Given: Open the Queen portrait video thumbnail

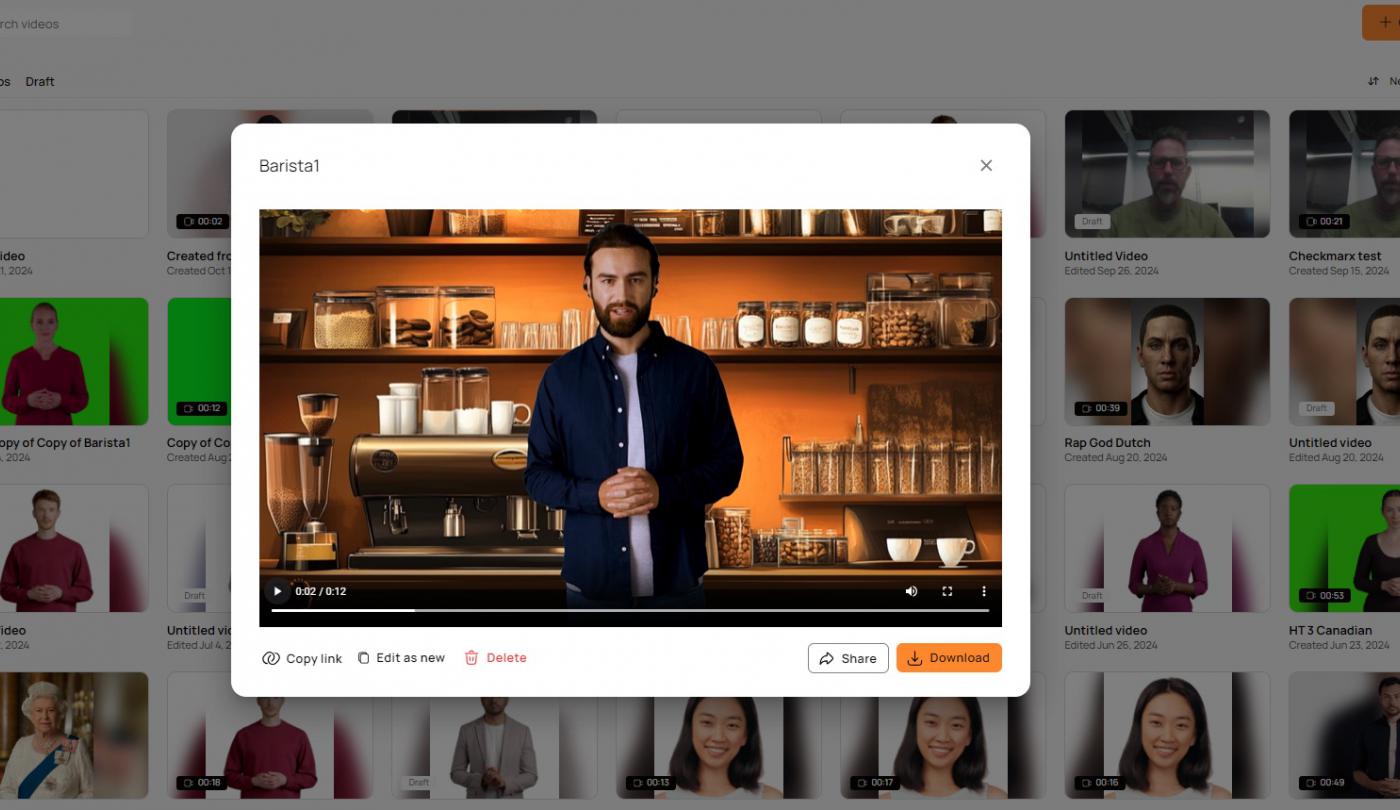Looking at the screenshot, I should (x=74, y=735).
